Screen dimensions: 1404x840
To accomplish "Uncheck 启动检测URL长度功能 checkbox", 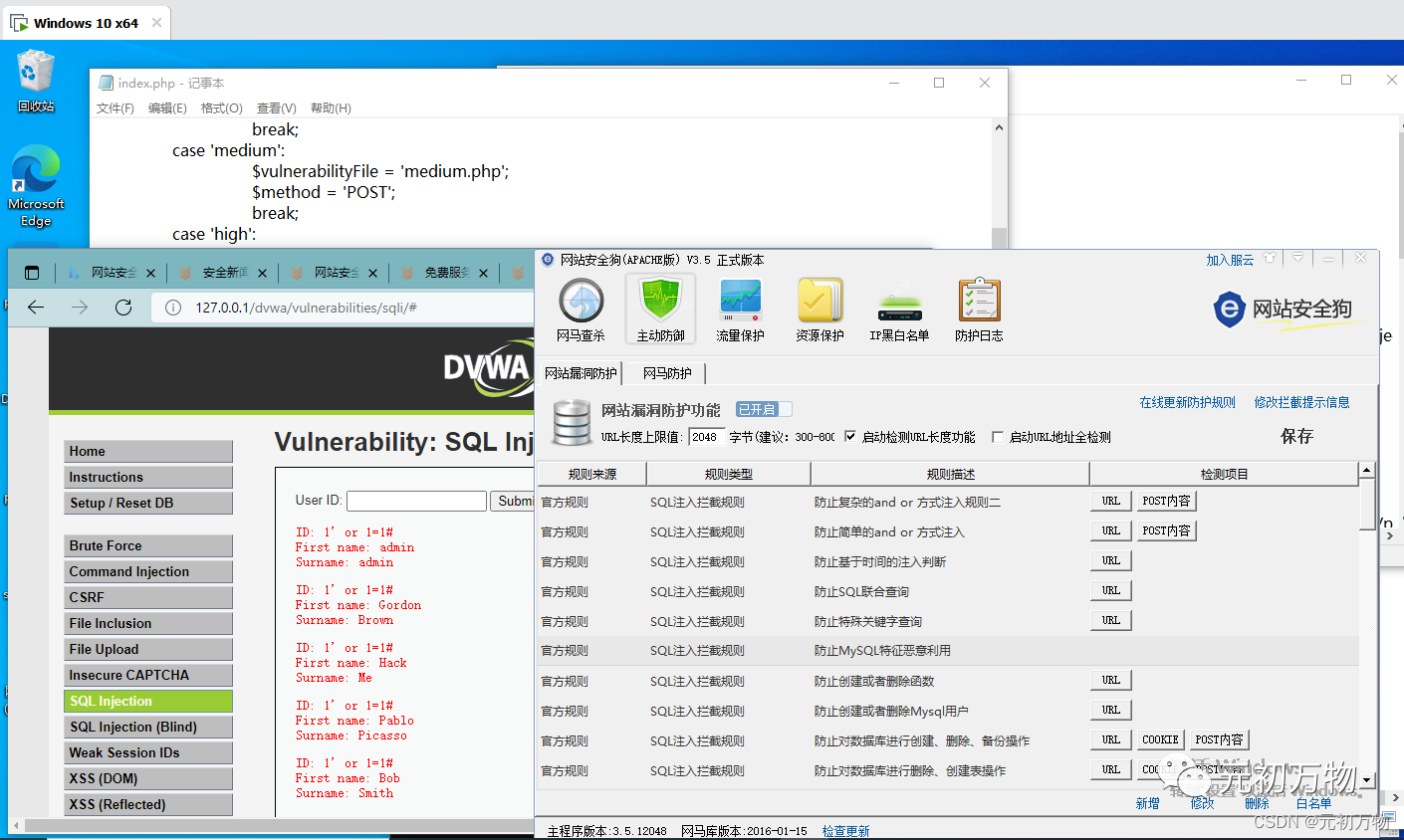I will coord(850,436).
